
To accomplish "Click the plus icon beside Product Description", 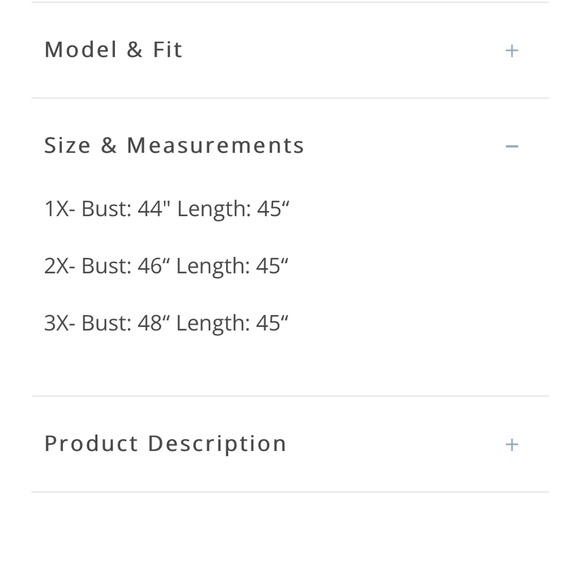I will [x=512, y=444].
